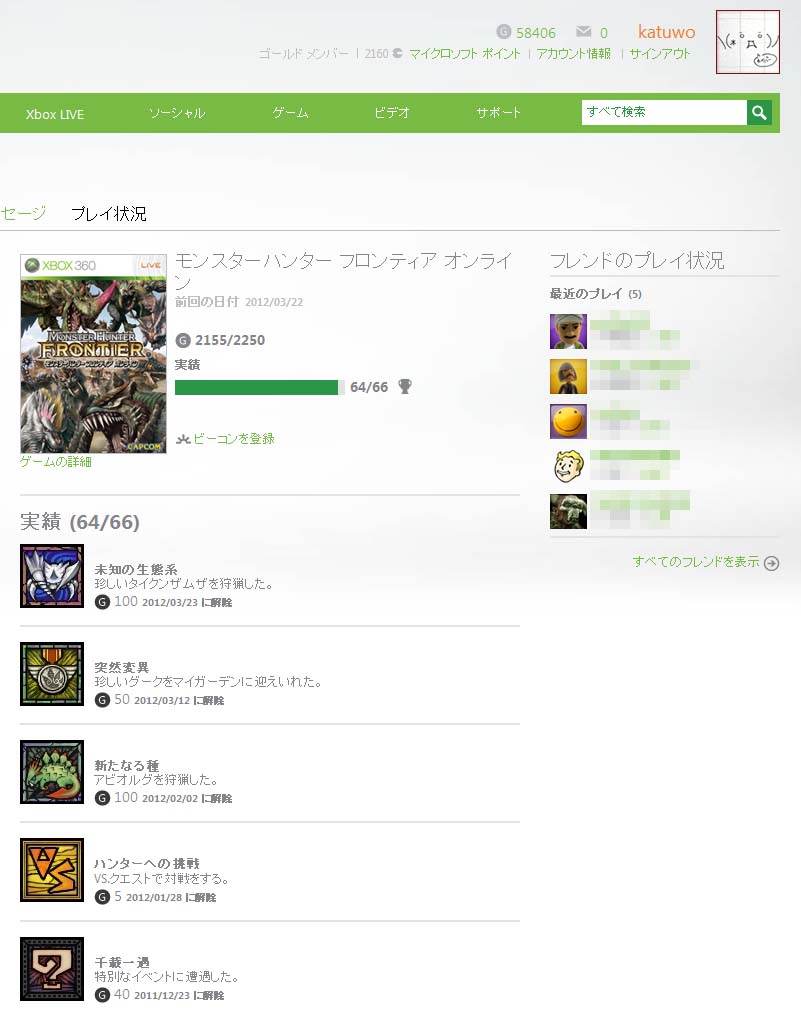Click the Gamerscore G icon beside 58406

pos(504,32)
